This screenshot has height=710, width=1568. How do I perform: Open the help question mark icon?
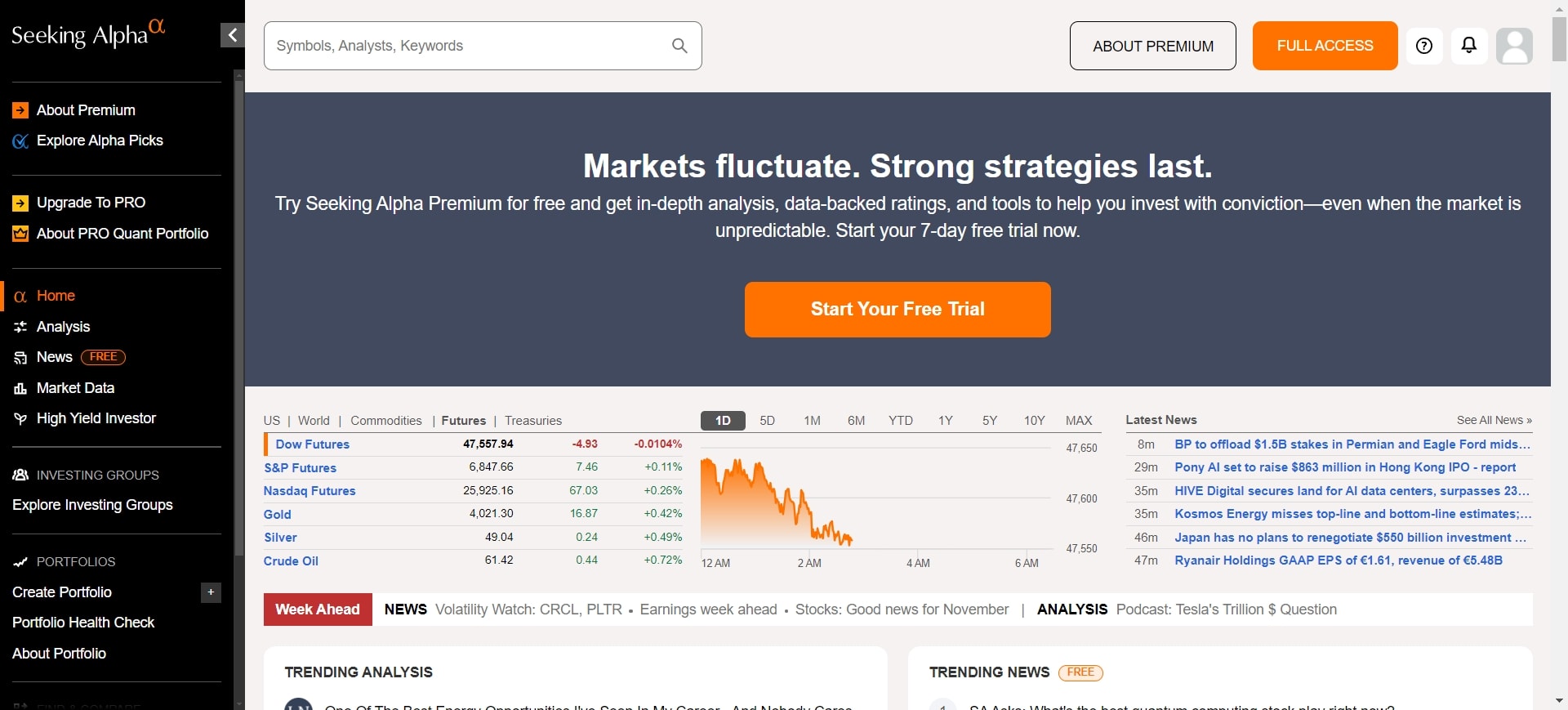coord(1424,46)
